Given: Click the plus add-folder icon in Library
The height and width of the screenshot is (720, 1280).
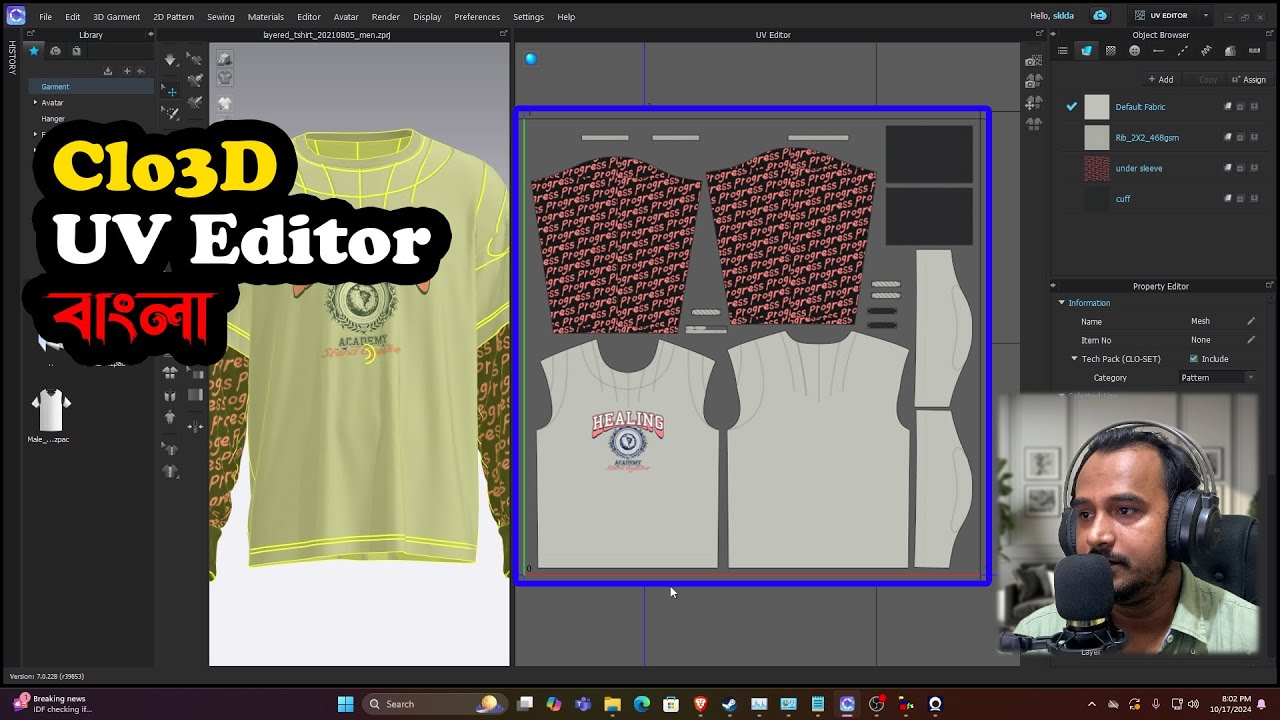Looking at the screenshot, I should click(x=126, y=71).
